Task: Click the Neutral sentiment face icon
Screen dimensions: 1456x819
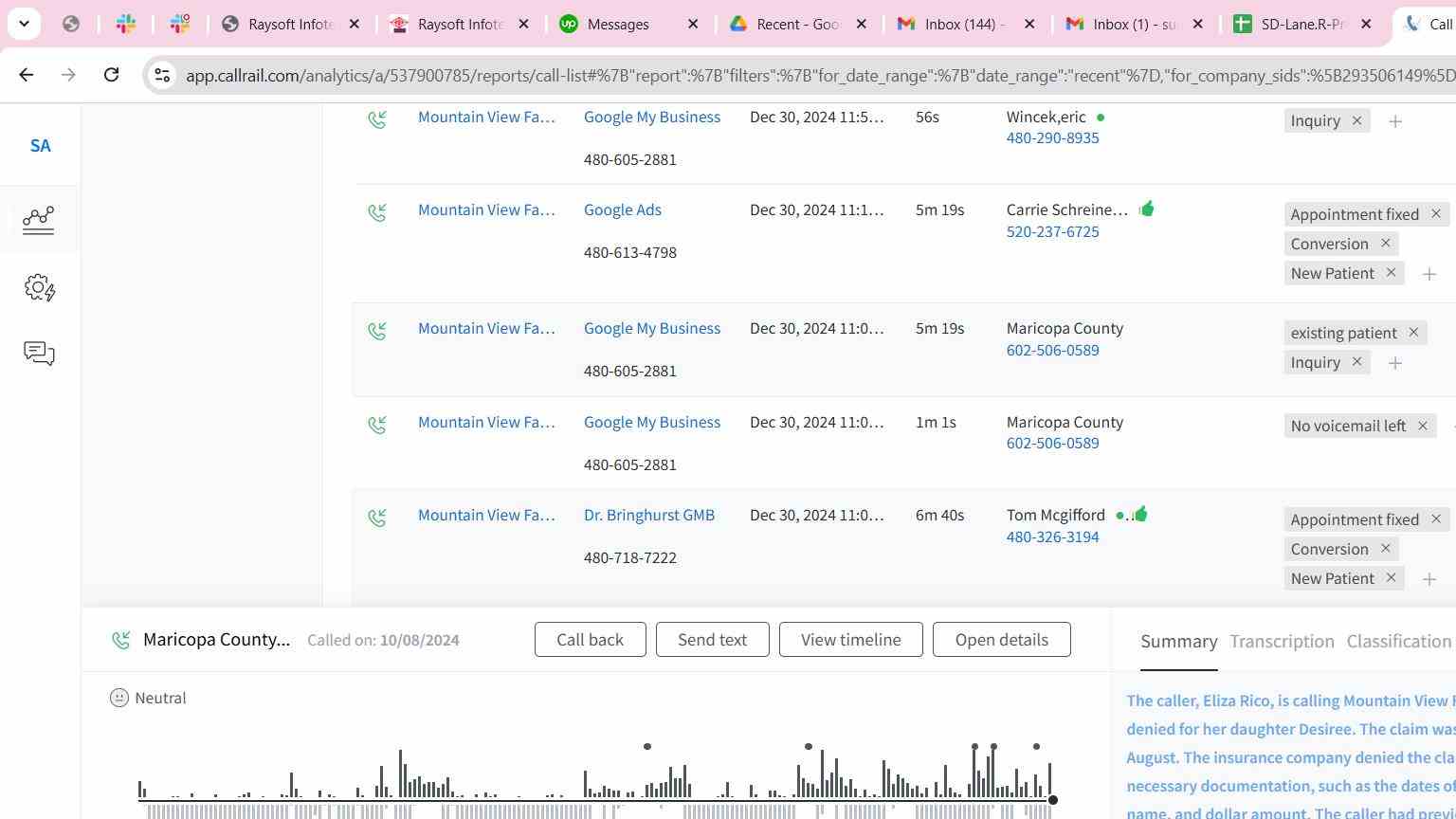Action: coord(119,698)
